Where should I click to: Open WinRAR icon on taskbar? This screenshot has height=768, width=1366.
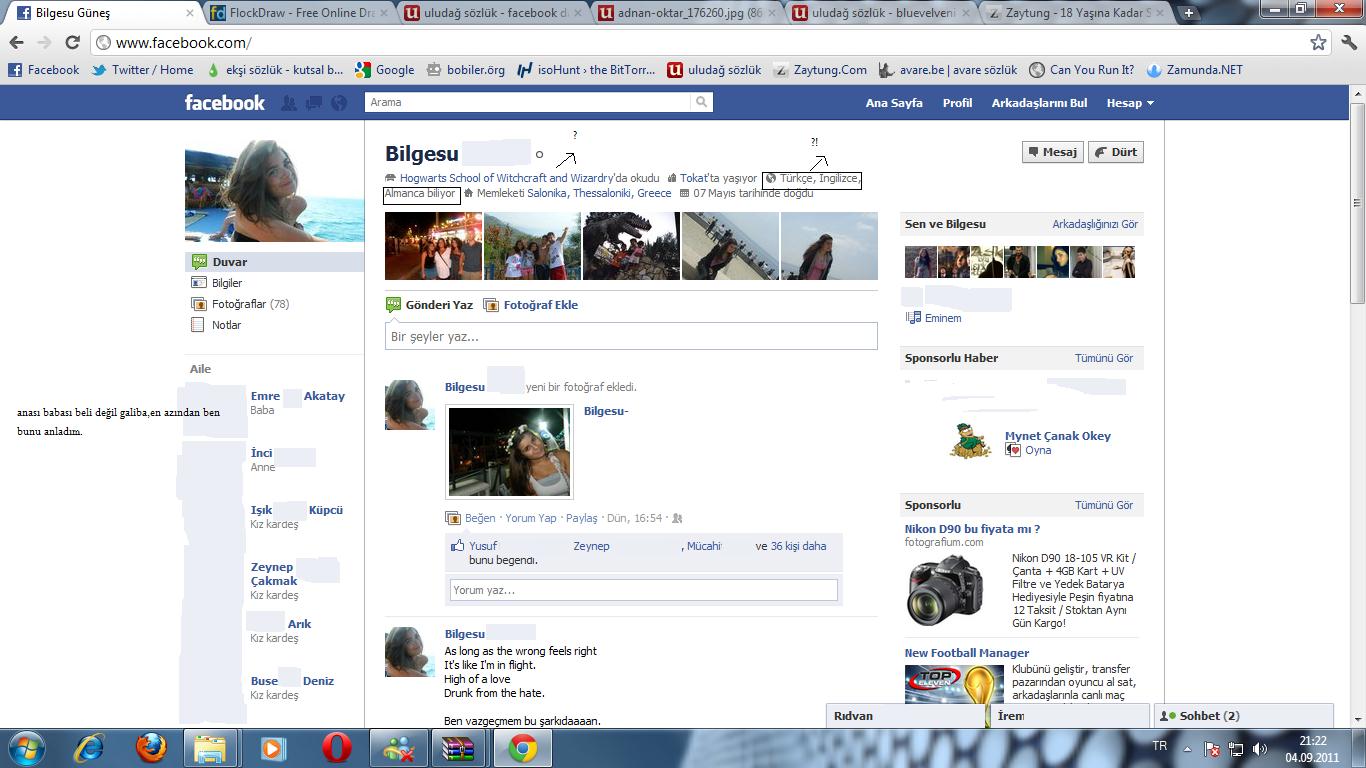pos(458,748)
